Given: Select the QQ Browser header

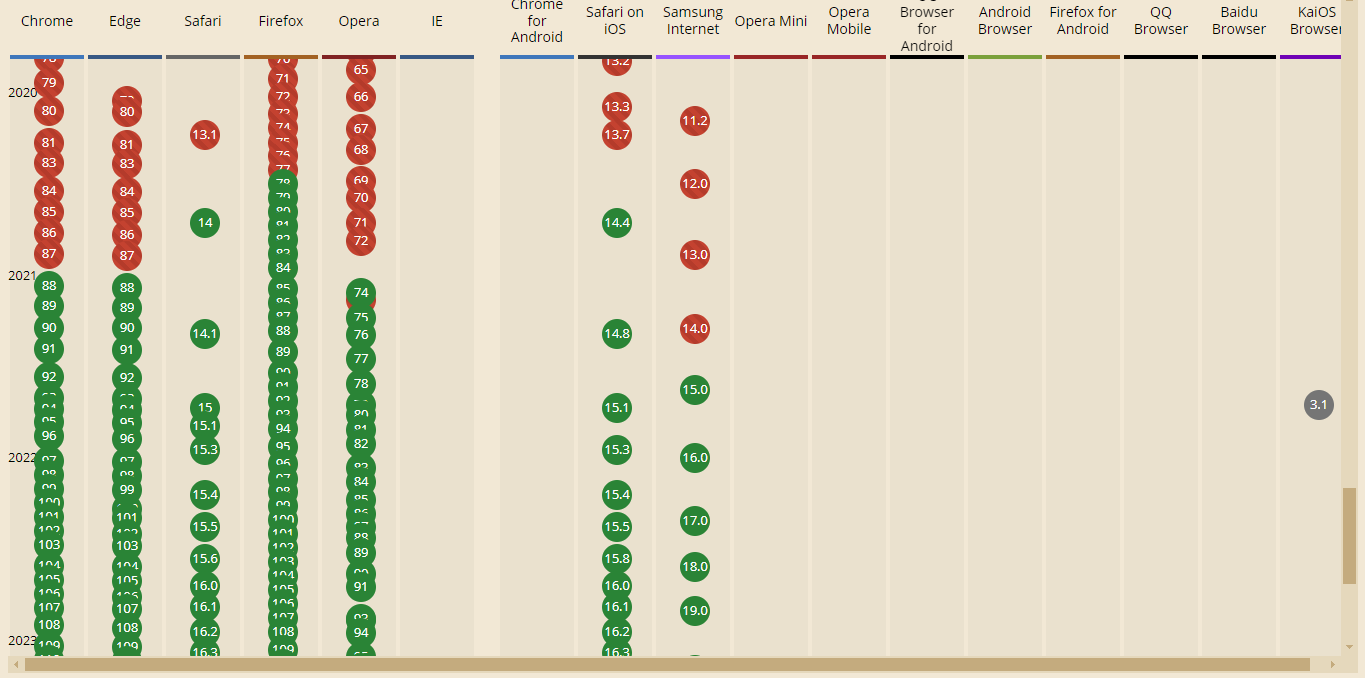Looking at the screenshot, I should 1161,21.
